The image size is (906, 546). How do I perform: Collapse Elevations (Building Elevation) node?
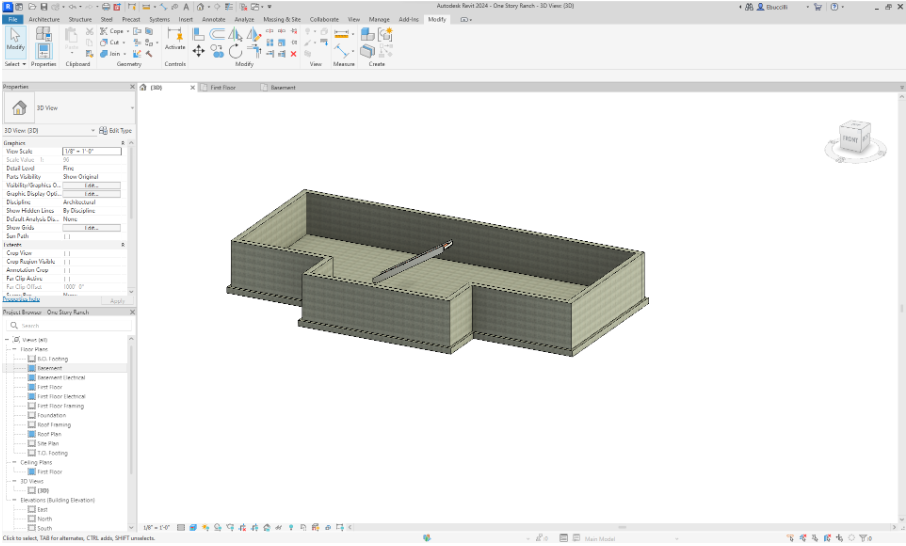14,500
